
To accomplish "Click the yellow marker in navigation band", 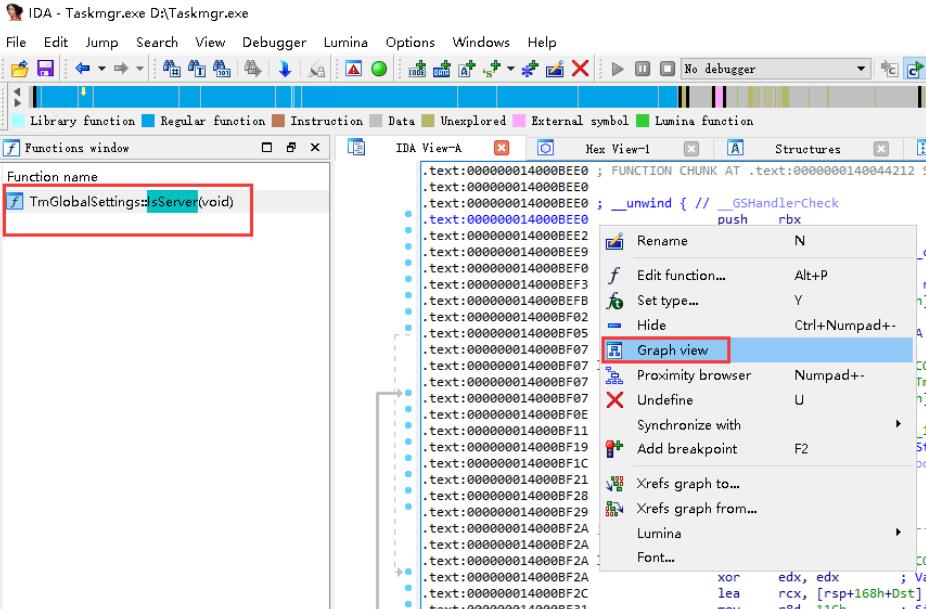I will click(83, 91).
